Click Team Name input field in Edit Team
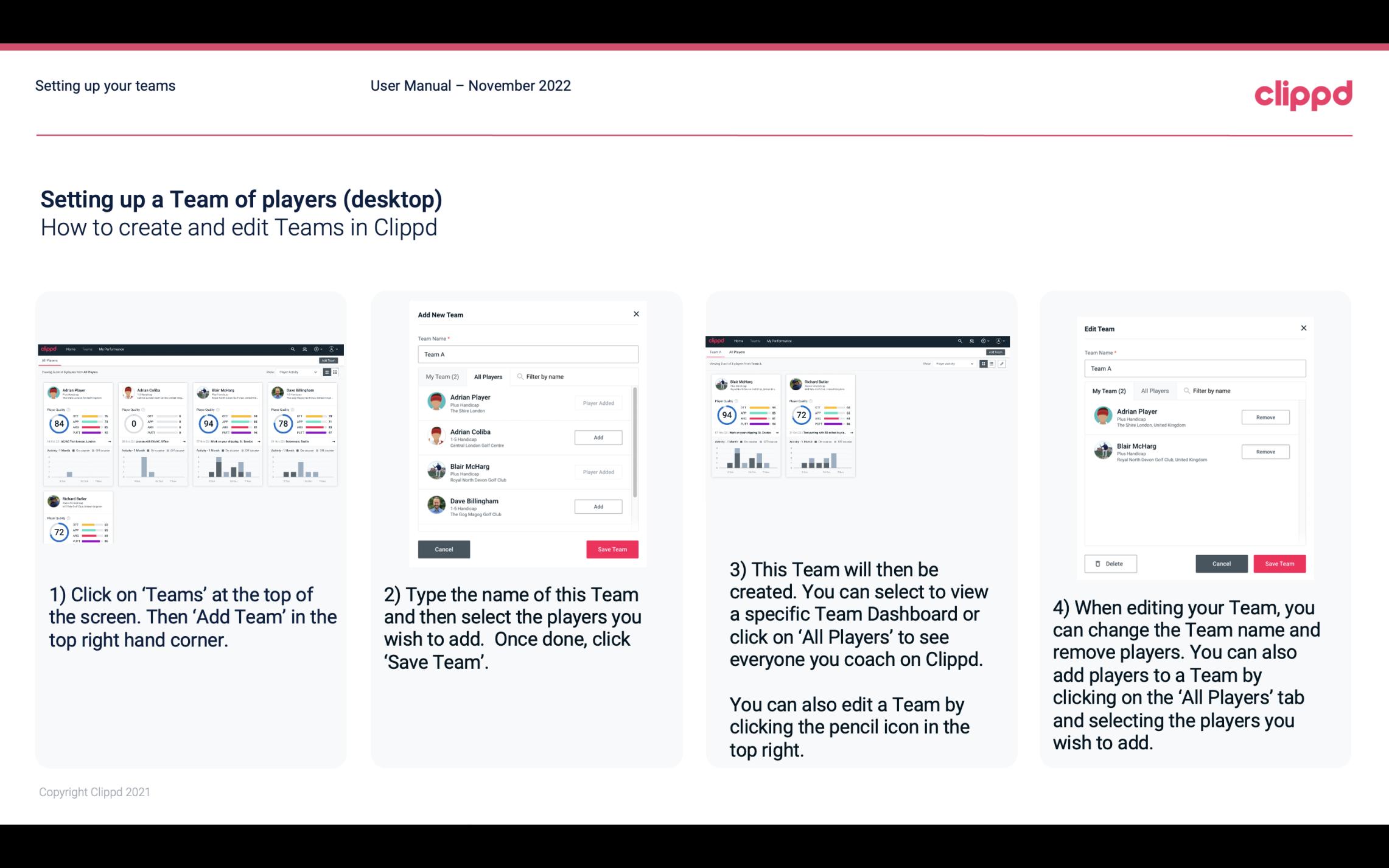Image resolution: width=1389 pixels, height=868 pixels. (x=1195, y=367)
